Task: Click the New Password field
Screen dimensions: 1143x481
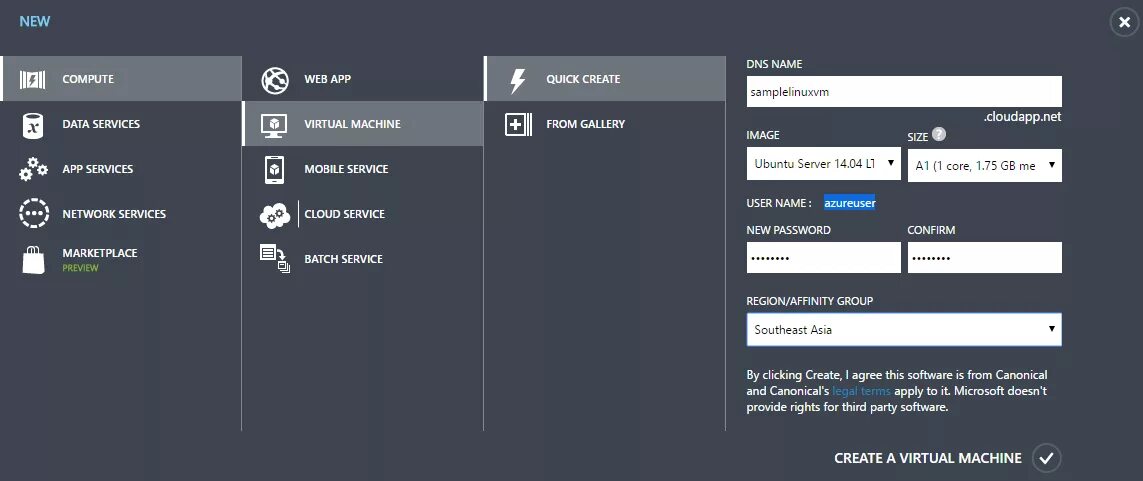Action: pos(824,258)
